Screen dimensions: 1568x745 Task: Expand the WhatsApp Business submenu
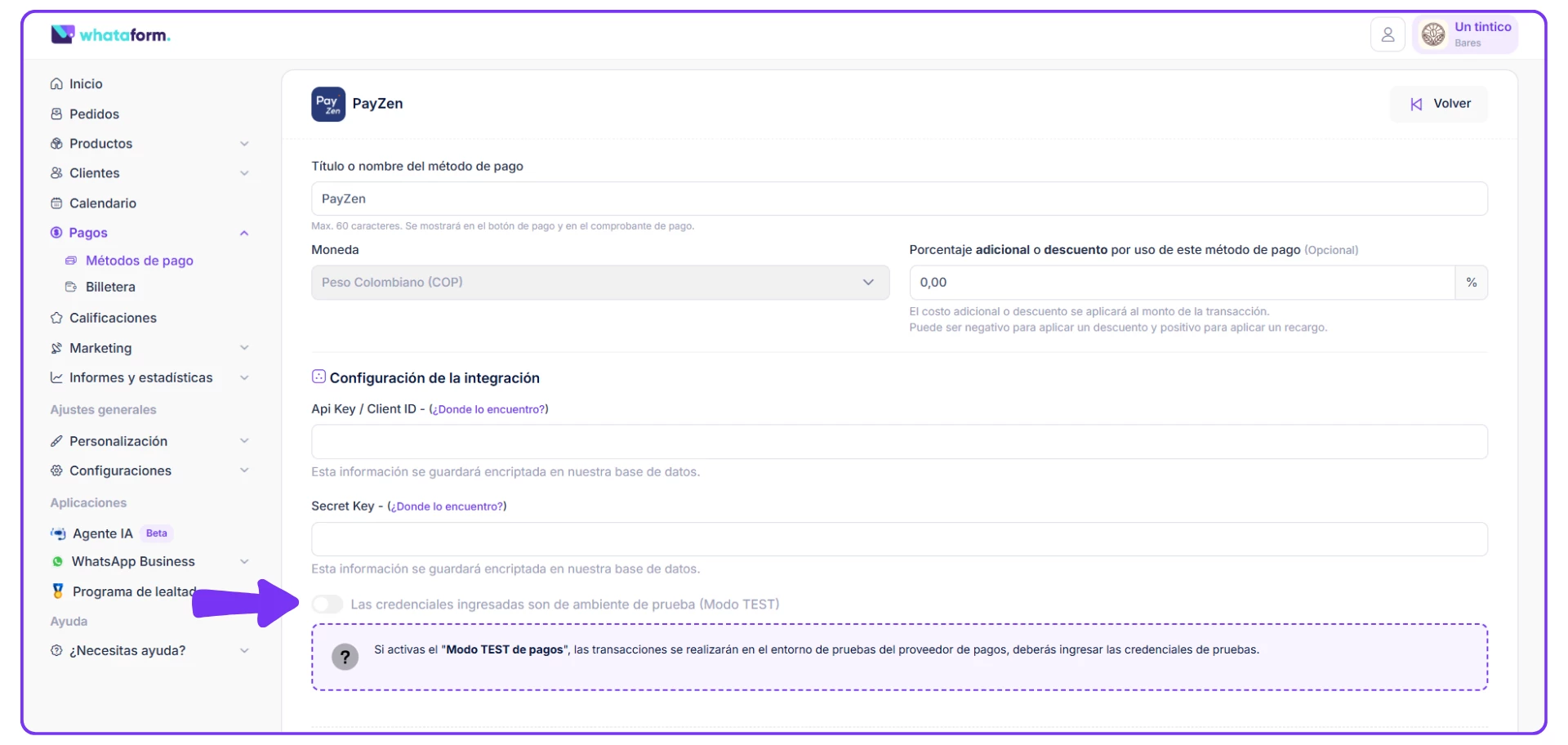coord(244,562)
